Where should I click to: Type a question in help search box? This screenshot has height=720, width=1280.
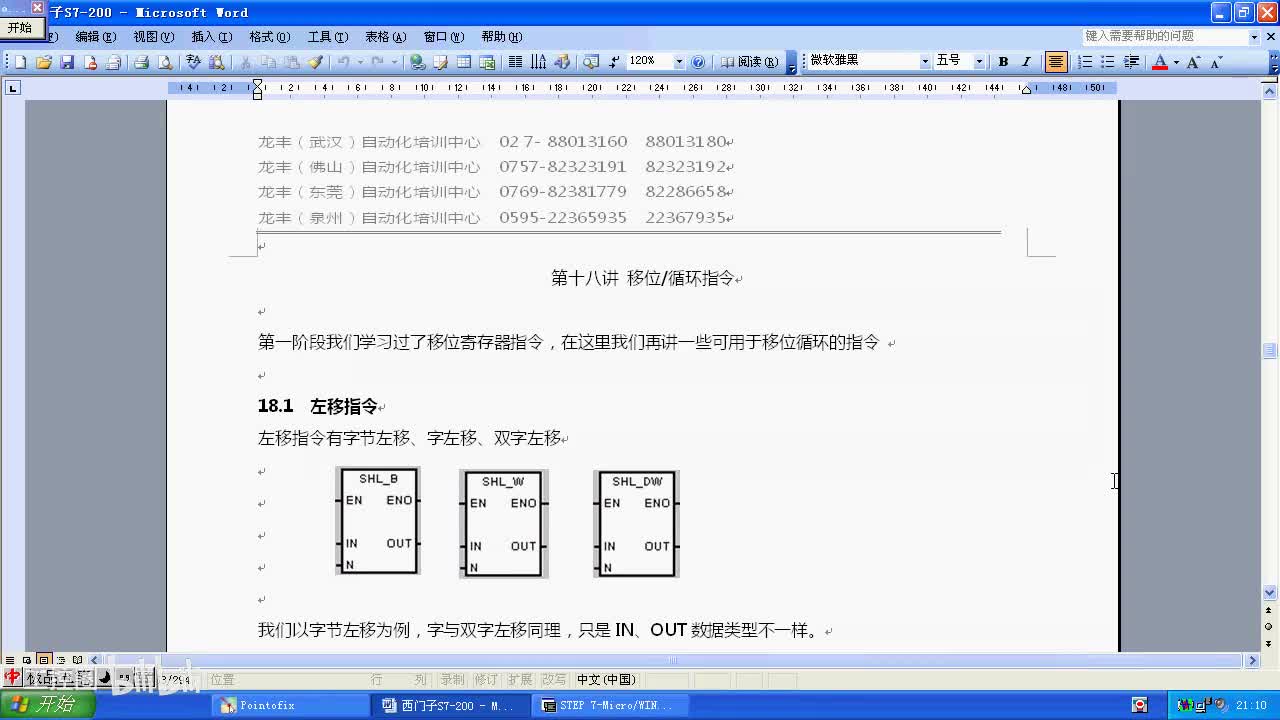click(x=1164, y=36)
